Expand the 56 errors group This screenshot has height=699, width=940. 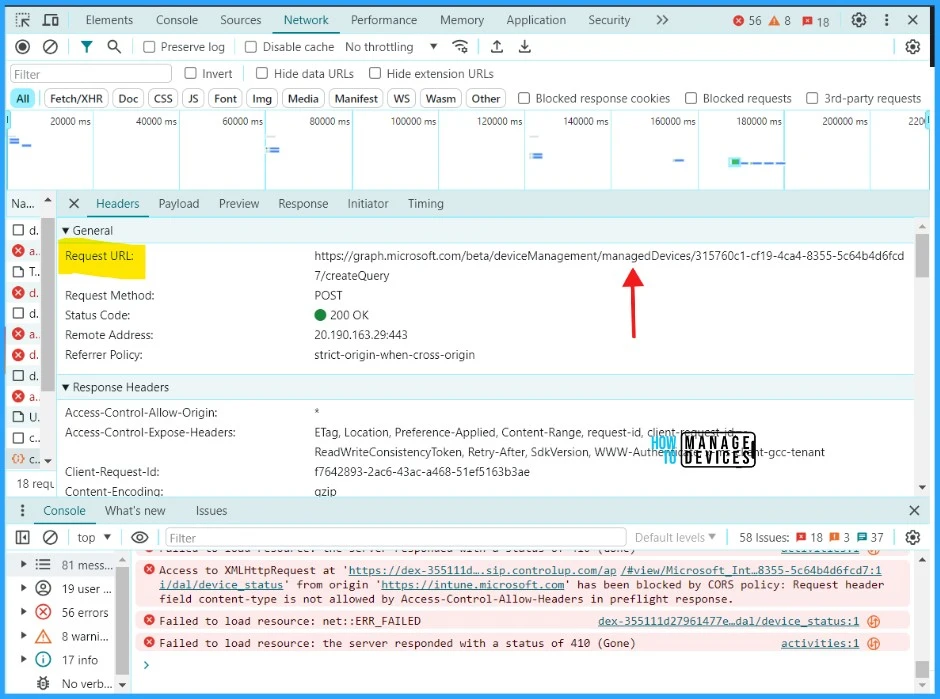point(23,612)
